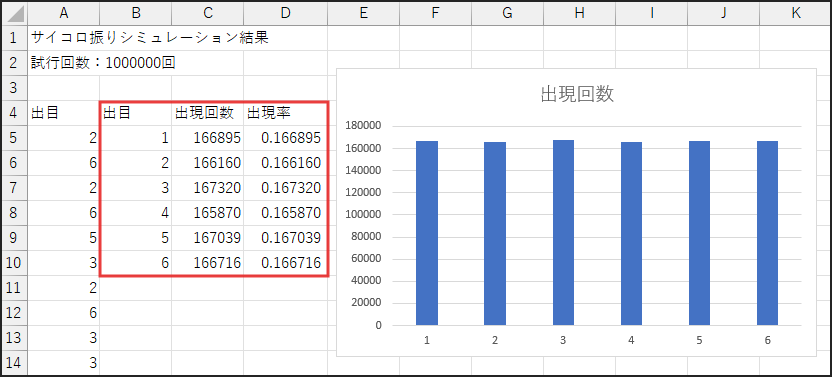Click cell showing 0.167320
Screen dimensions: 832x377
point(285,187)
